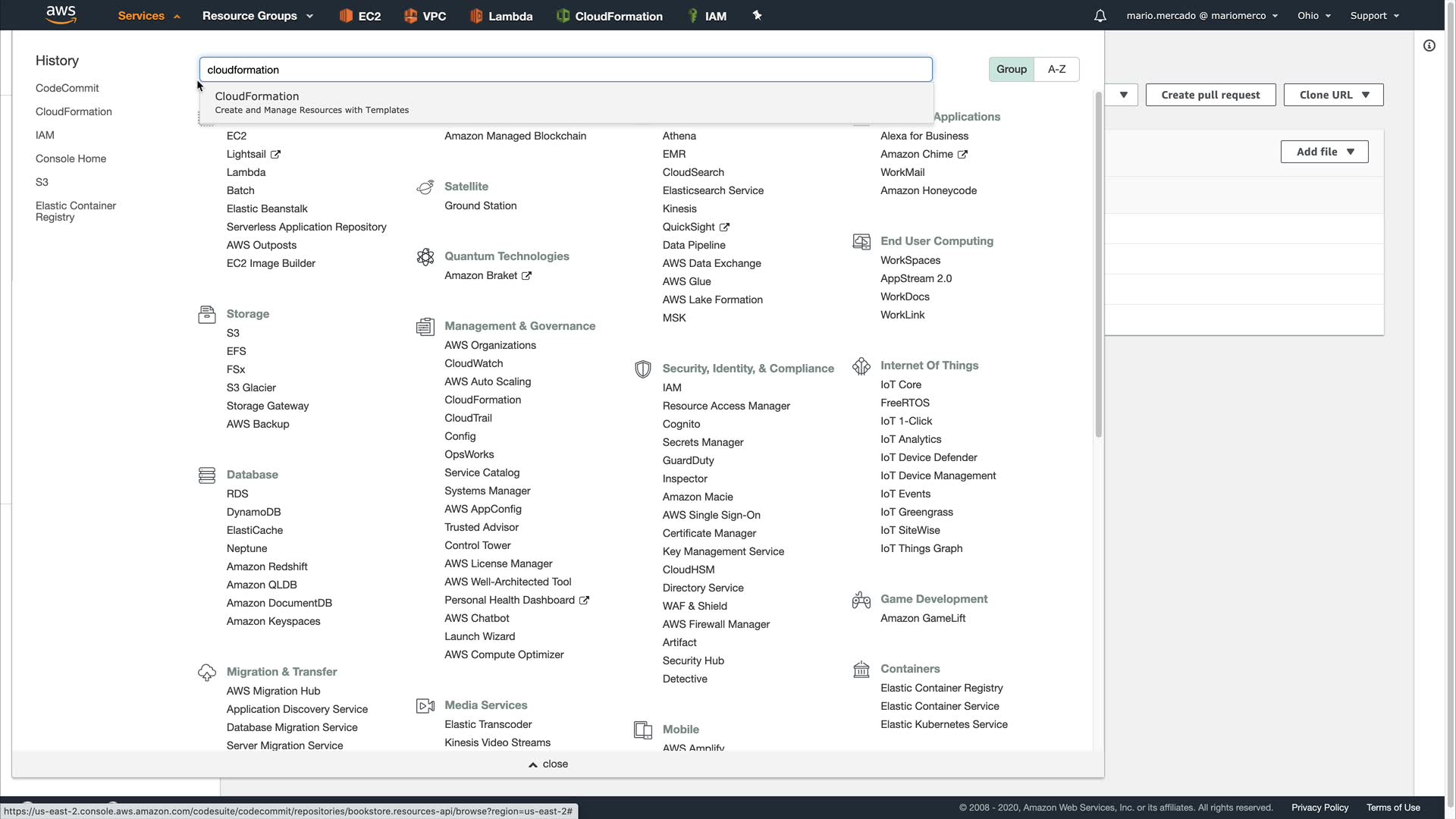Click the services panel vertical scrollbar
This screenshot has height=819, width=1456.
tap(1098, 265)
